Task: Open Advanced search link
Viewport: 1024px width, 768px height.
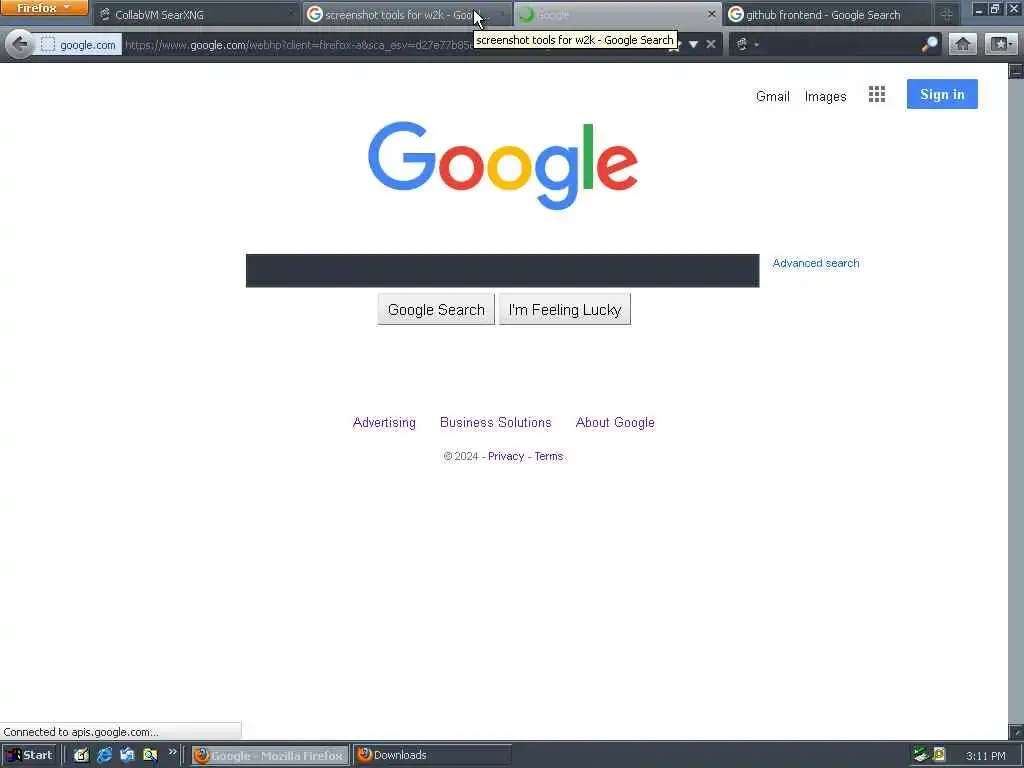Action: click(x=816, y=263)
